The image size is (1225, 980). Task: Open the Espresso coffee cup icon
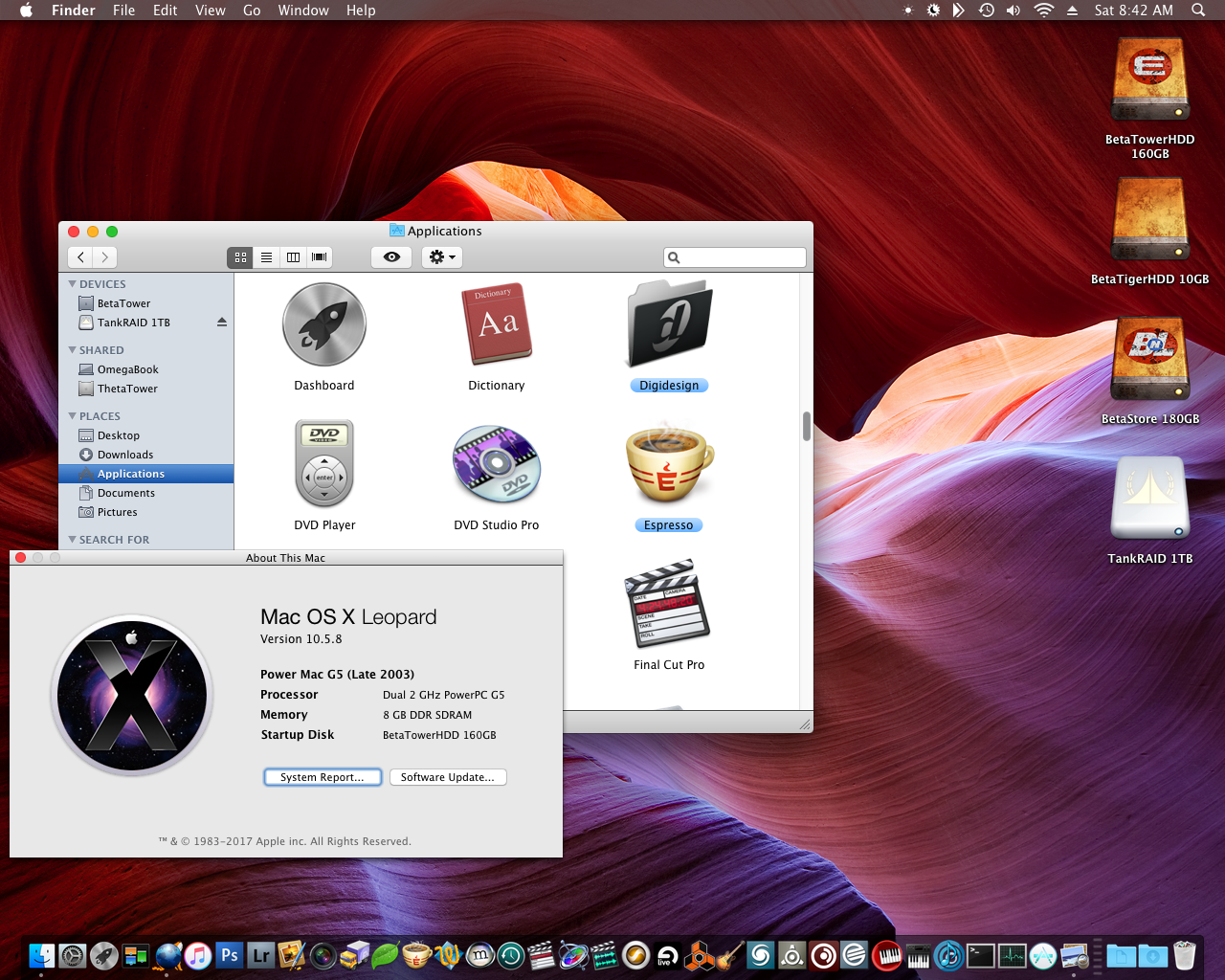(x=668, y=464)
